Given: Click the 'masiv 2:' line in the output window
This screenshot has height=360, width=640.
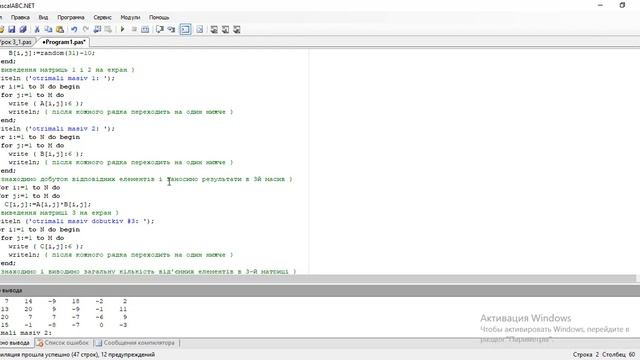Looking at the screenshot, I should pos(26,333).
